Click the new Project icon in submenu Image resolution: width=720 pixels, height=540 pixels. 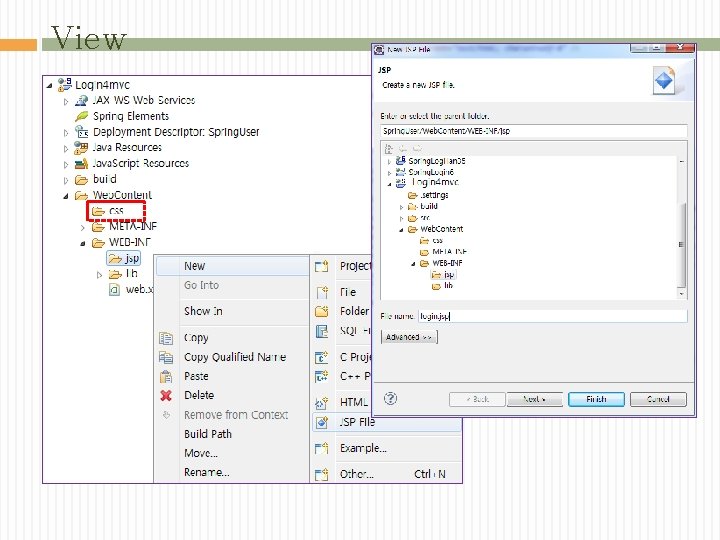322,266
